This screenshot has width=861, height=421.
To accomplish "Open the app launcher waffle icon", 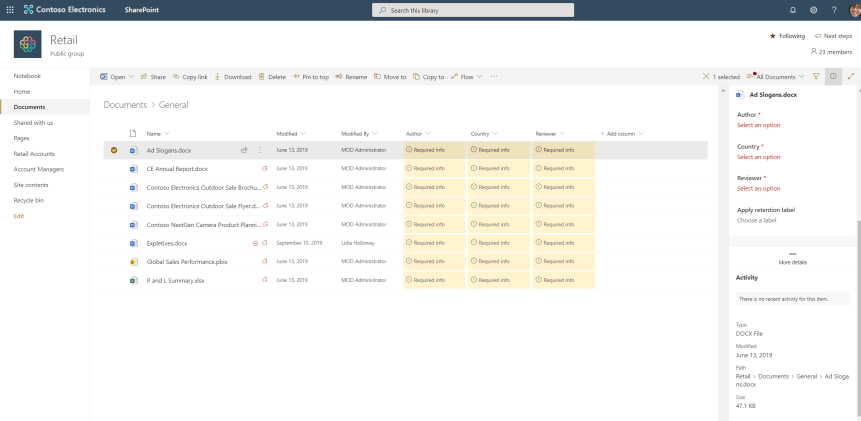I will (10, 10).
